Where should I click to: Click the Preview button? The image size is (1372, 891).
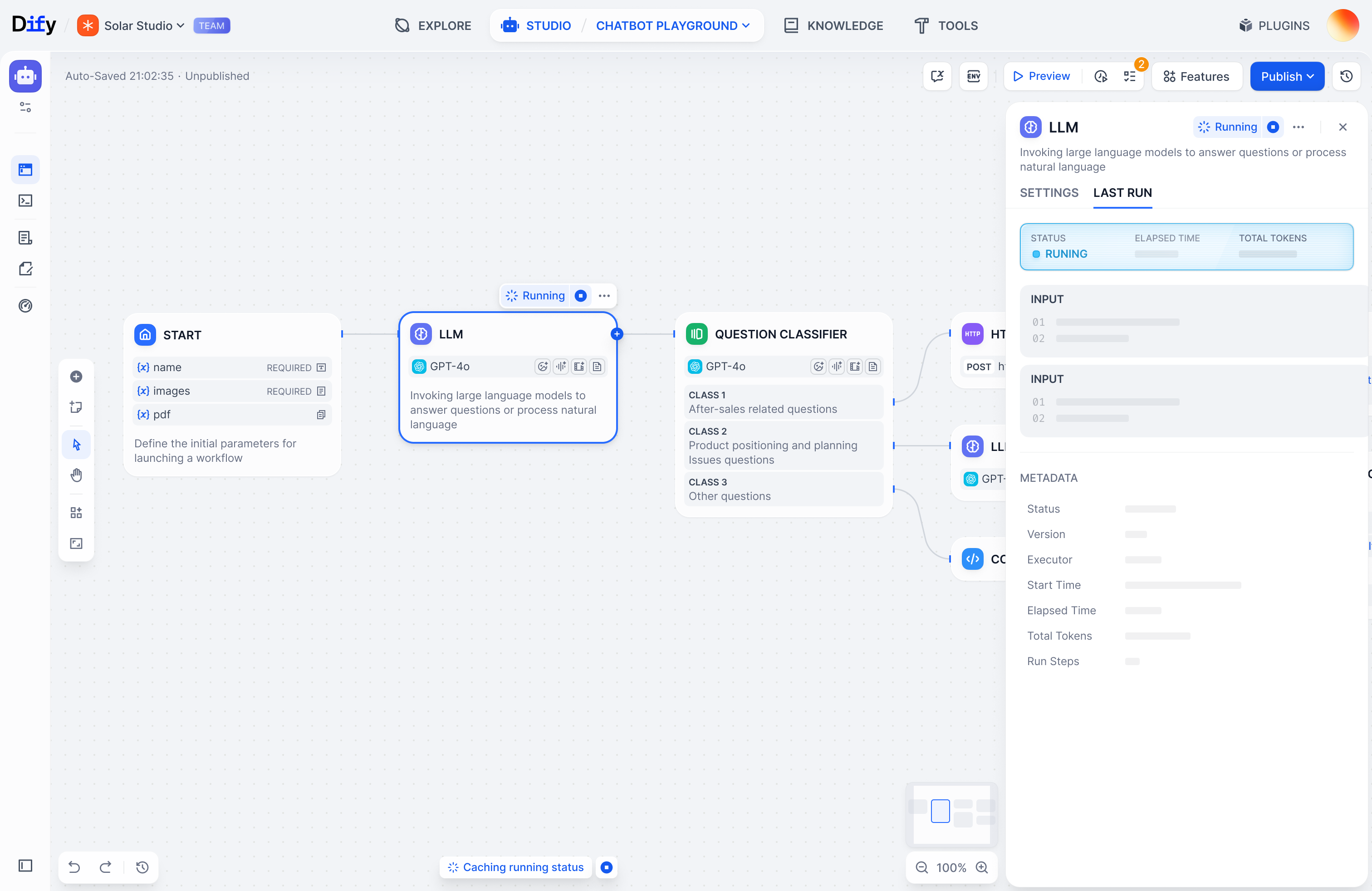click(1042, 76)
